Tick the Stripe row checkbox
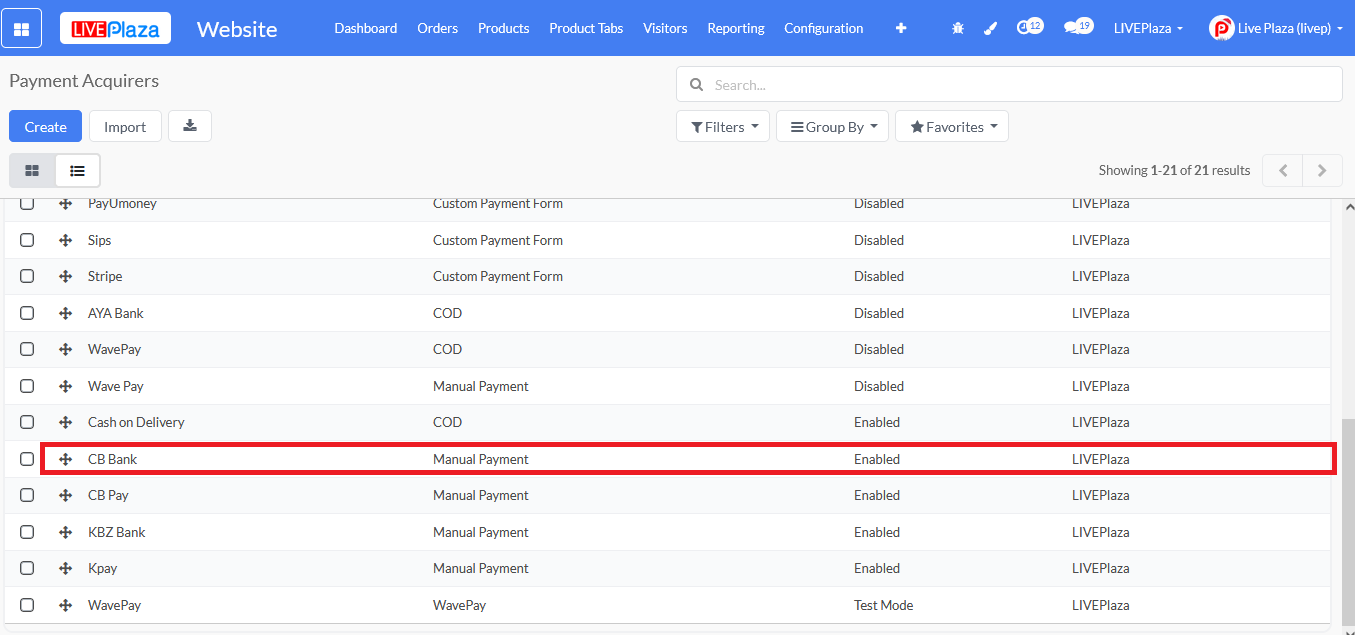The height and width of the screenshot is (635, 1355). pos(27,276)
